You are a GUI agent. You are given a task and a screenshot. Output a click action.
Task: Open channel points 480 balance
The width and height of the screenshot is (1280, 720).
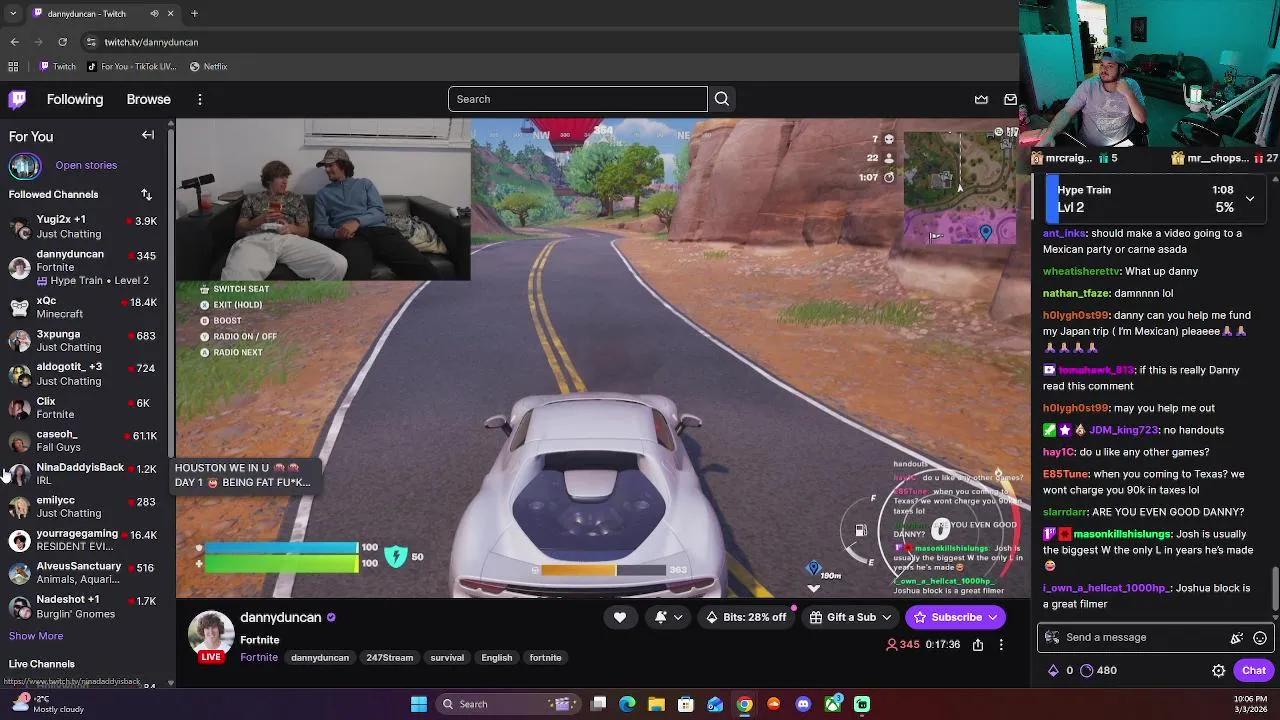pos(1098,670)
